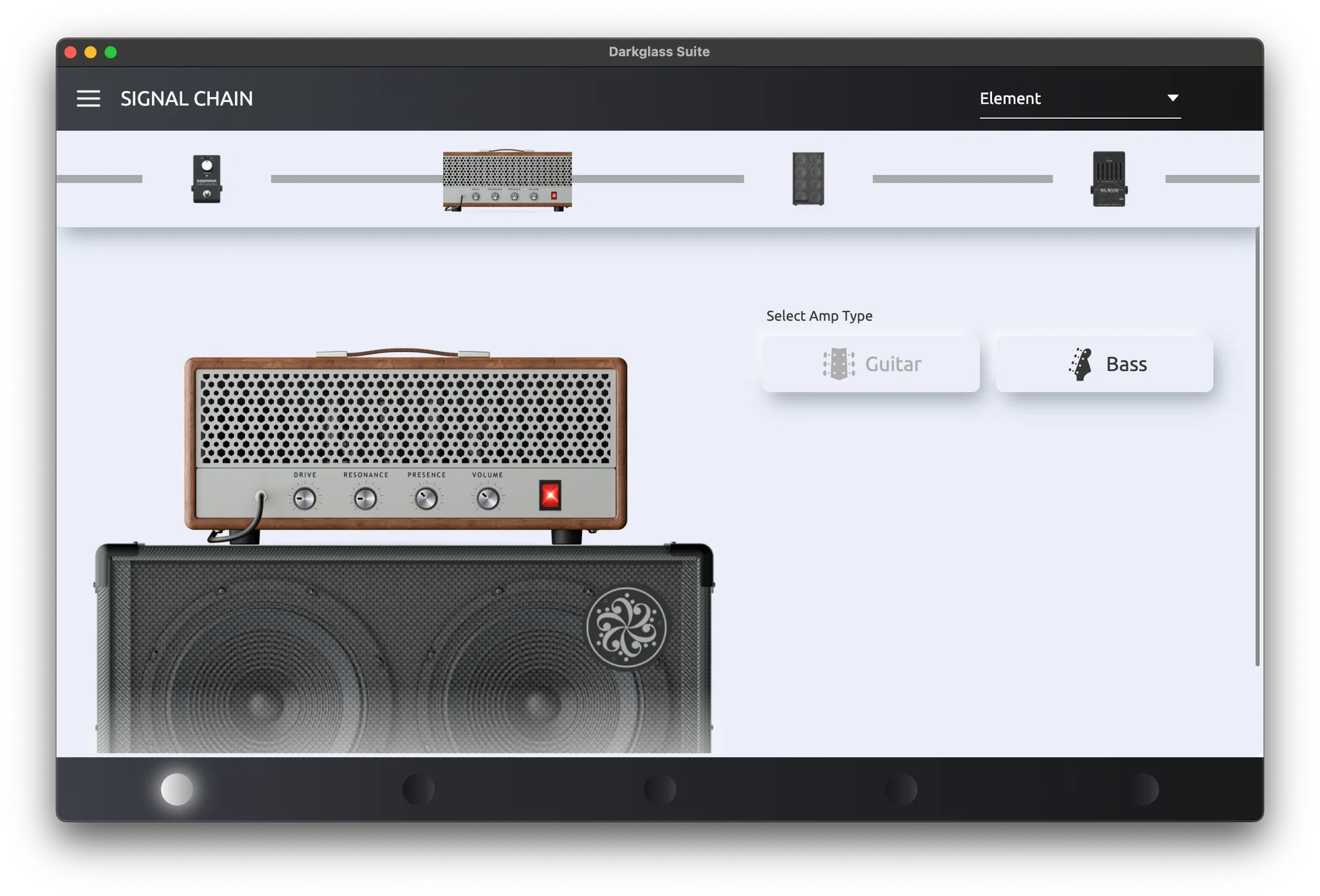1320x896 pixels.
Task: Click the SIGNAL CHAIN title
Action: (x=187, y=99)
